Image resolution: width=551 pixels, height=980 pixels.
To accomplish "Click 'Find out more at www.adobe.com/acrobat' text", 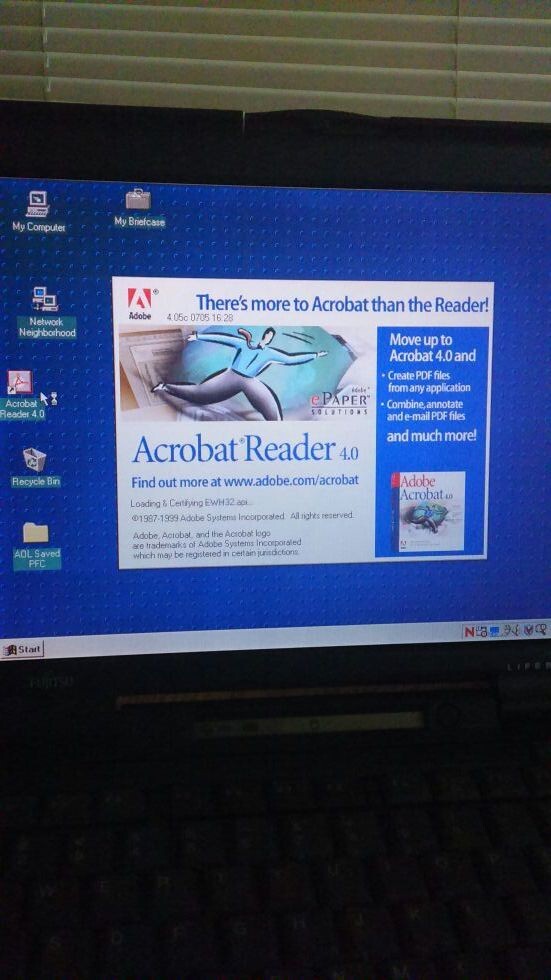I will pyautogui.click(x=245, y=481).
